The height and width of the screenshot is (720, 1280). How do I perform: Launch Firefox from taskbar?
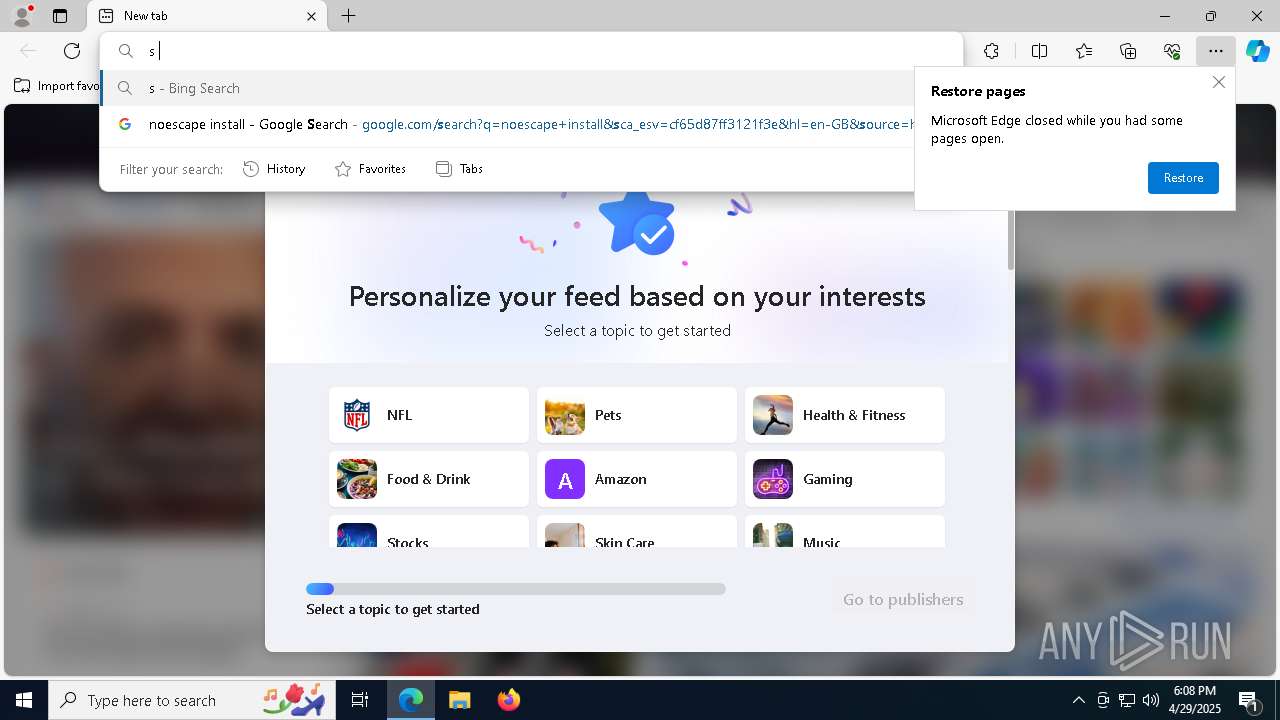pyautogui.click(x=509, y=700)
